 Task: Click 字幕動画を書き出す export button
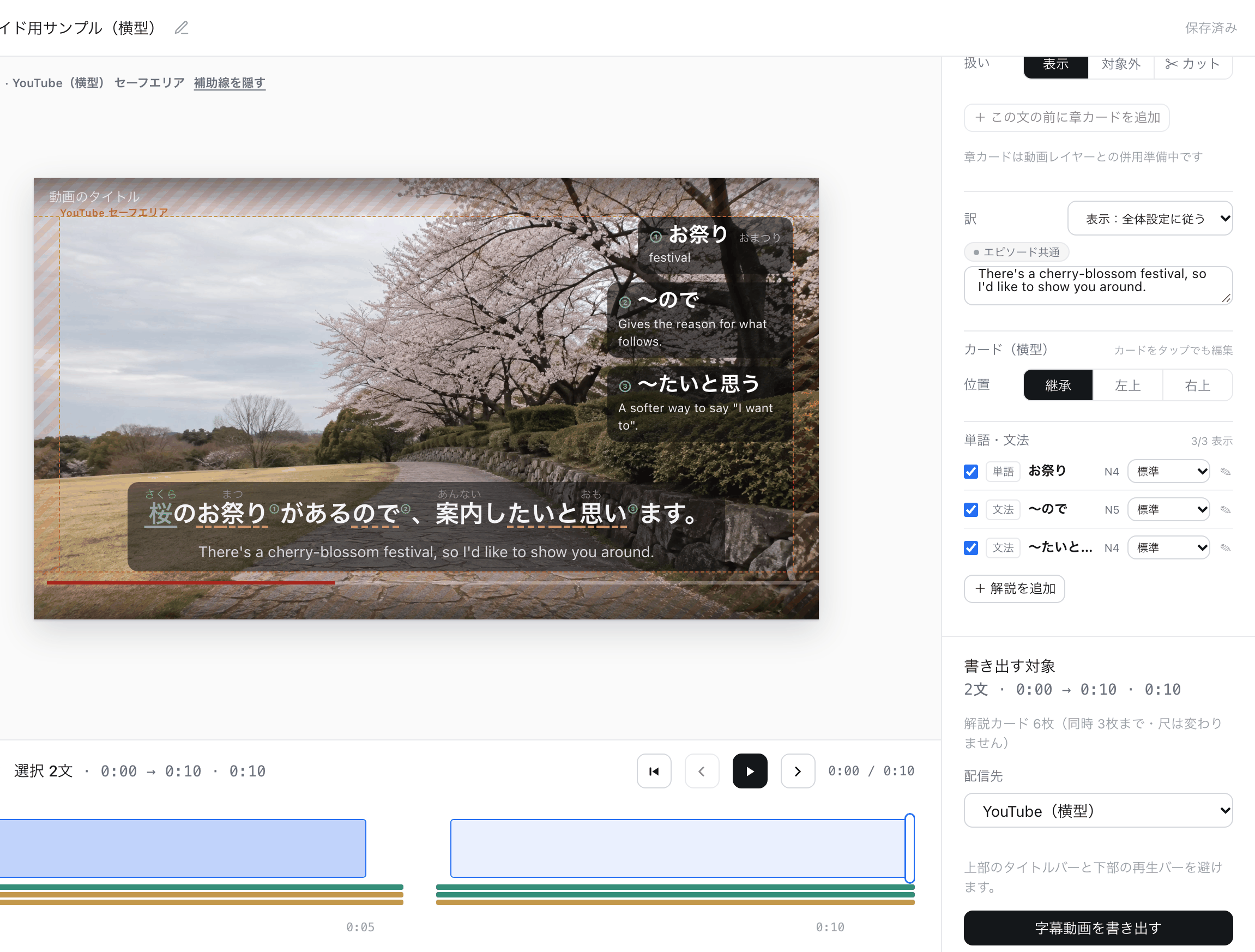coord(1098,927)
